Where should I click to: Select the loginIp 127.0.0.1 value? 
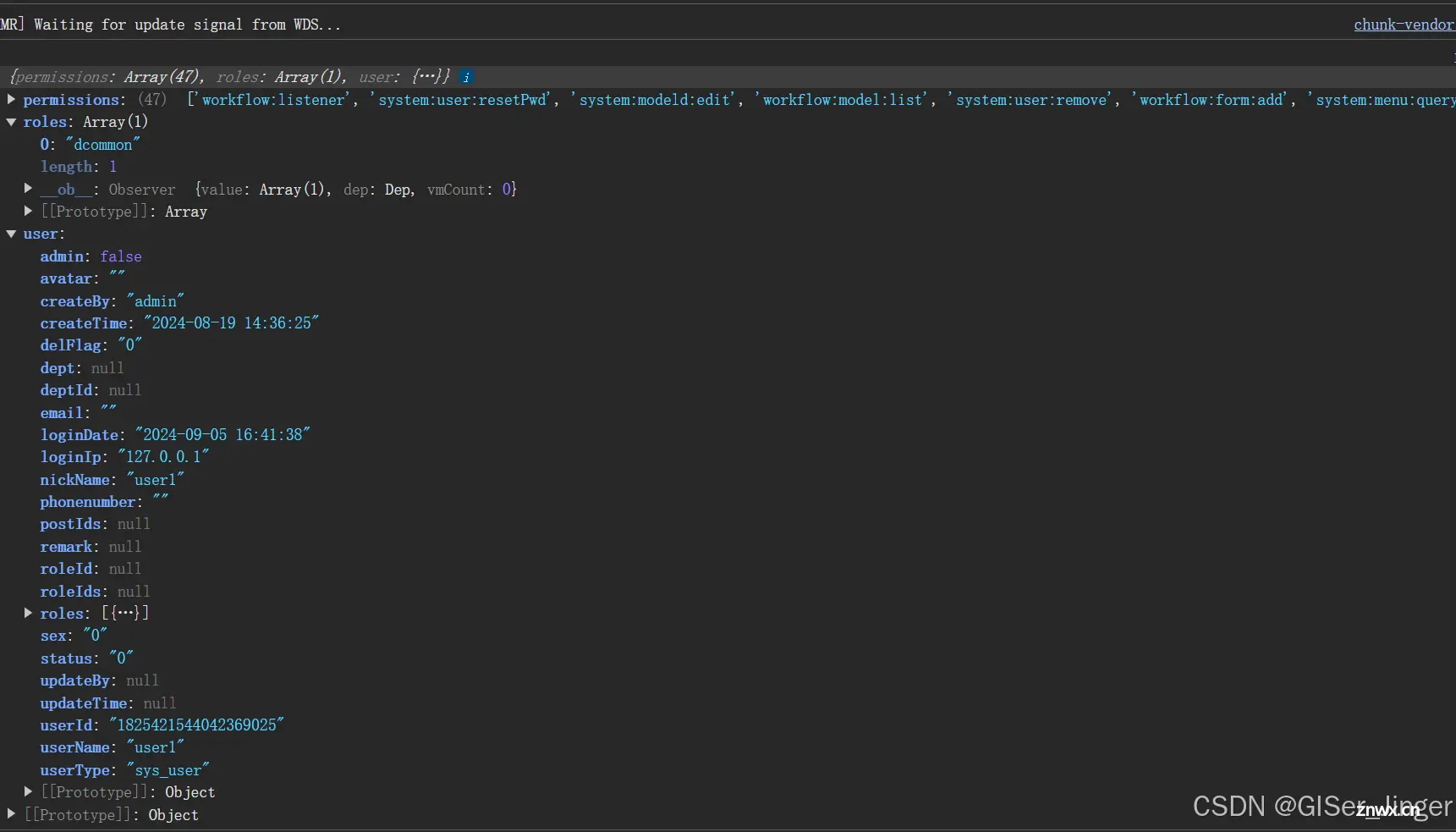coord(163,457)
